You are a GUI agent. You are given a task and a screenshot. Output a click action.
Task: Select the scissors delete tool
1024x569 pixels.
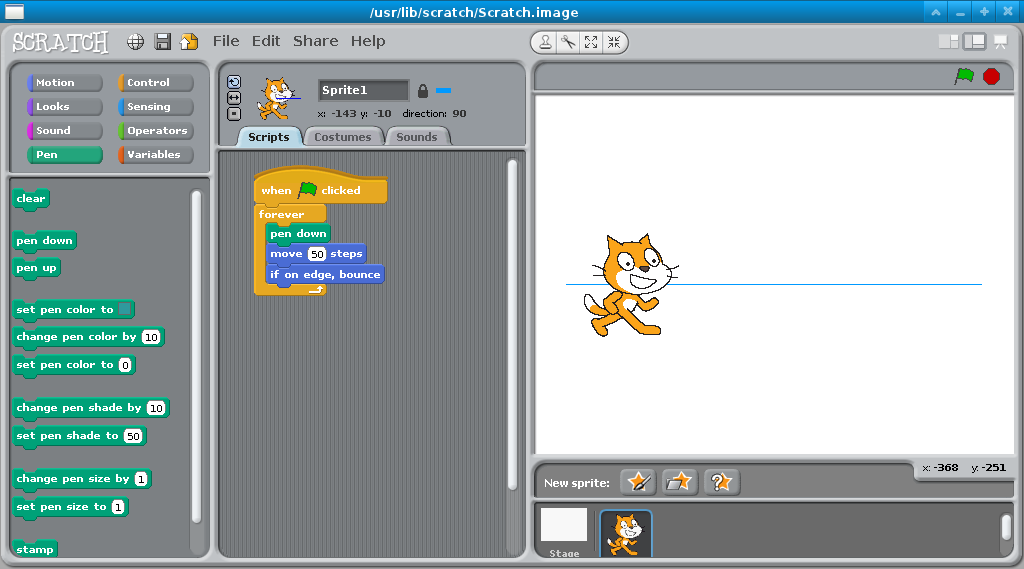point(568,42)
